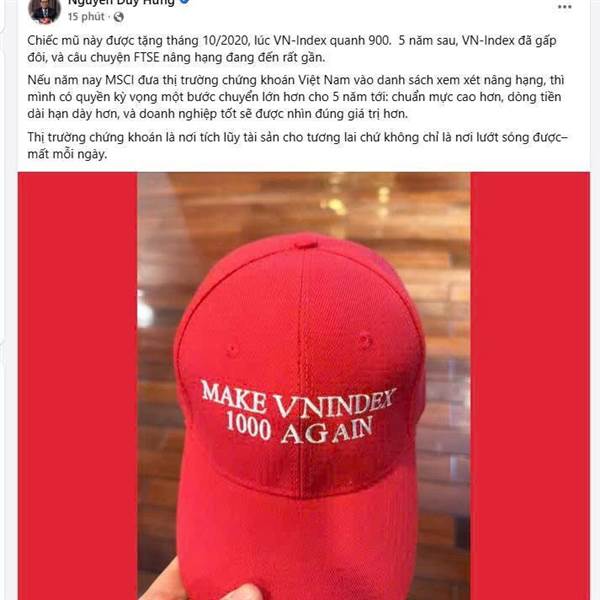Click "1000 AGAIN" text on the cap
Image resolution: width=600 pixels, height=600 pixels.
pyautogui.click(x=300, y=428)
